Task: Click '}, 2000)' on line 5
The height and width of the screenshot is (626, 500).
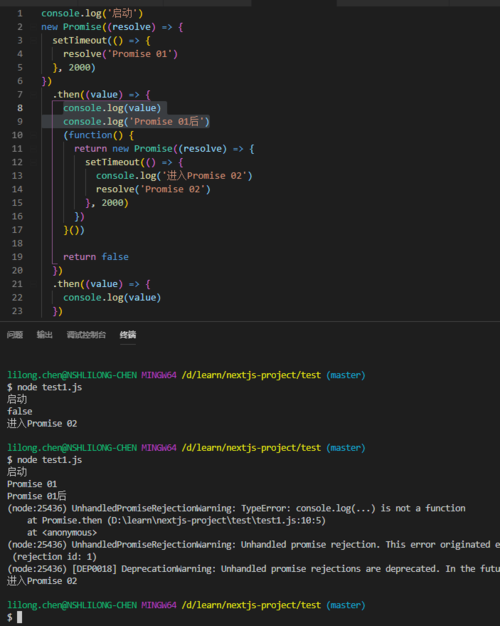Action: 74,67
